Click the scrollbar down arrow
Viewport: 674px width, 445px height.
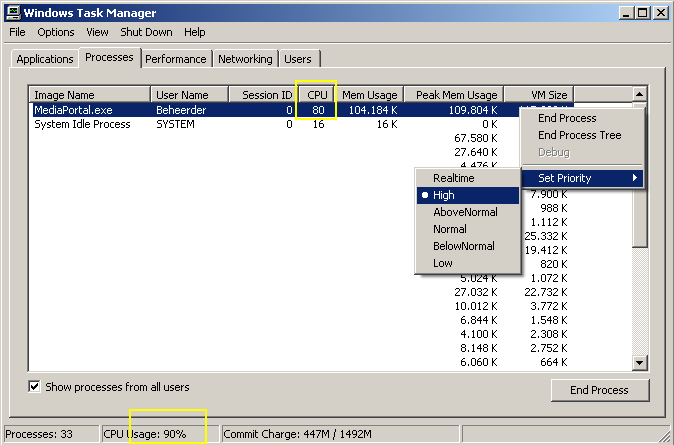640,363
